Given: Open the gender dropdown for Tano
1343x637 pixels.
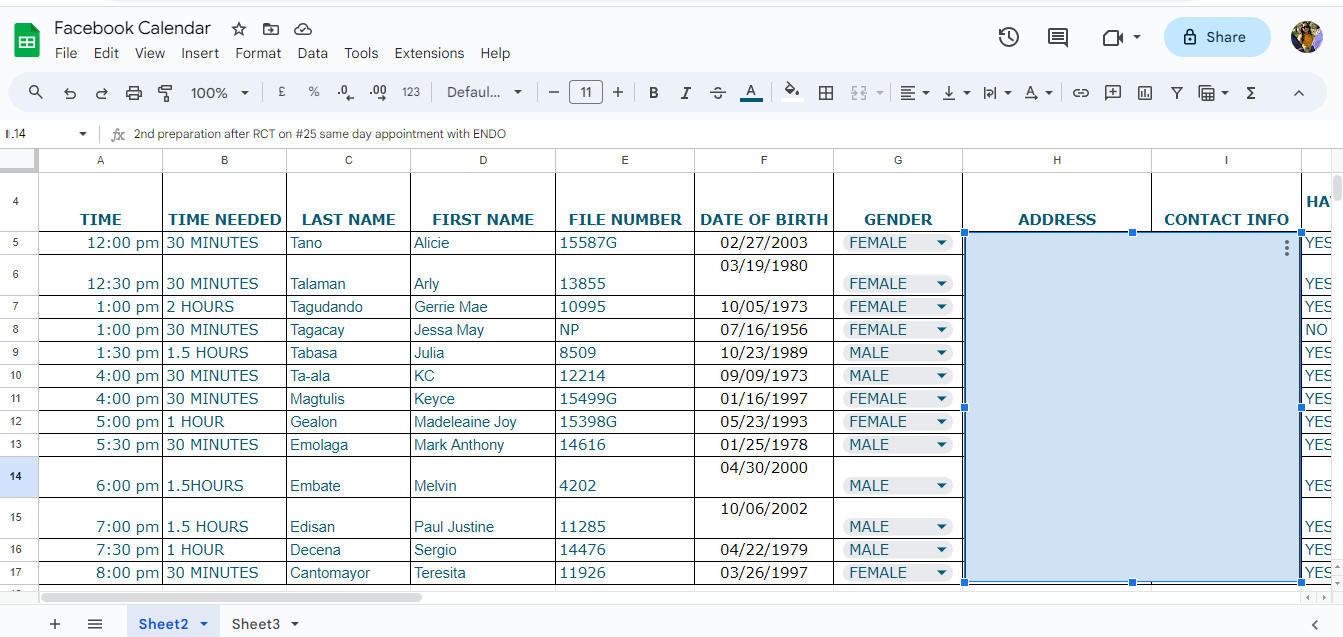Looking at the screenshot, I should pyautogui.click(x=940, y=243).
